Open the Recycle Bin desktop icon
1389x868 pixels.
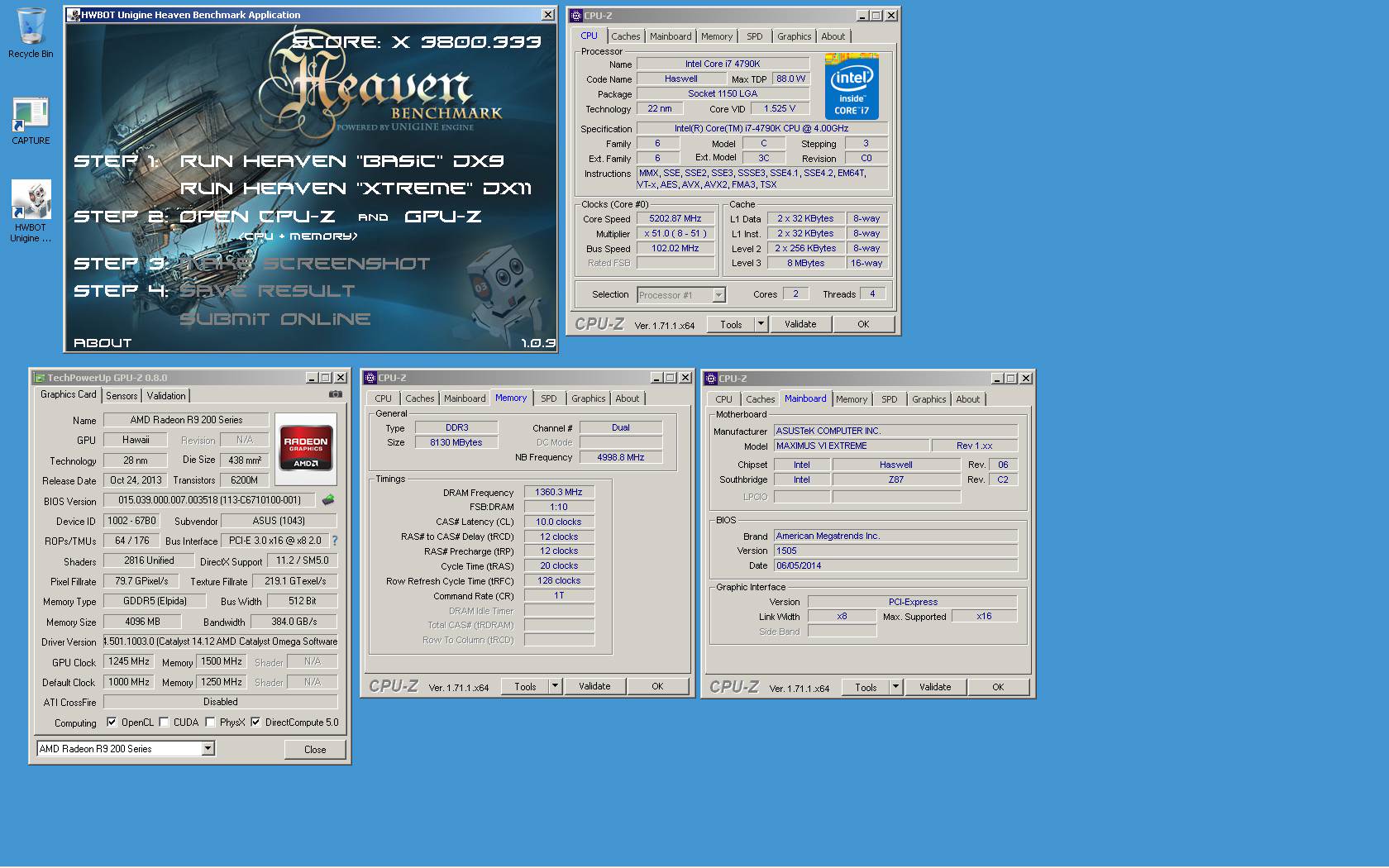coord(31,33)
